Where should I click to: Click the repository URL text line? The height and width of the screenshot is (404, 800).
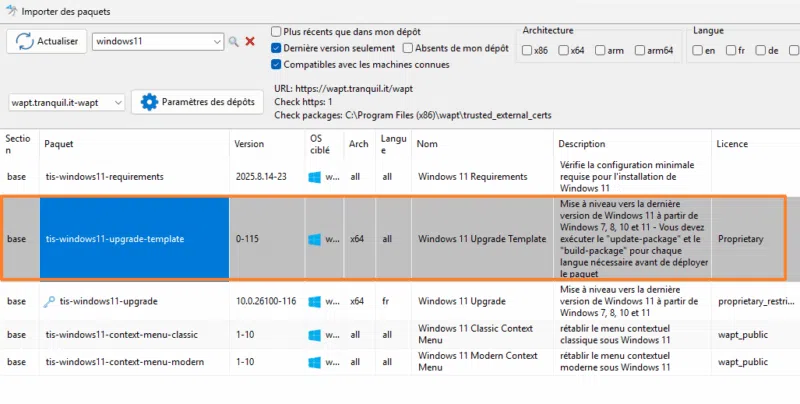click(x=343, y=89)
